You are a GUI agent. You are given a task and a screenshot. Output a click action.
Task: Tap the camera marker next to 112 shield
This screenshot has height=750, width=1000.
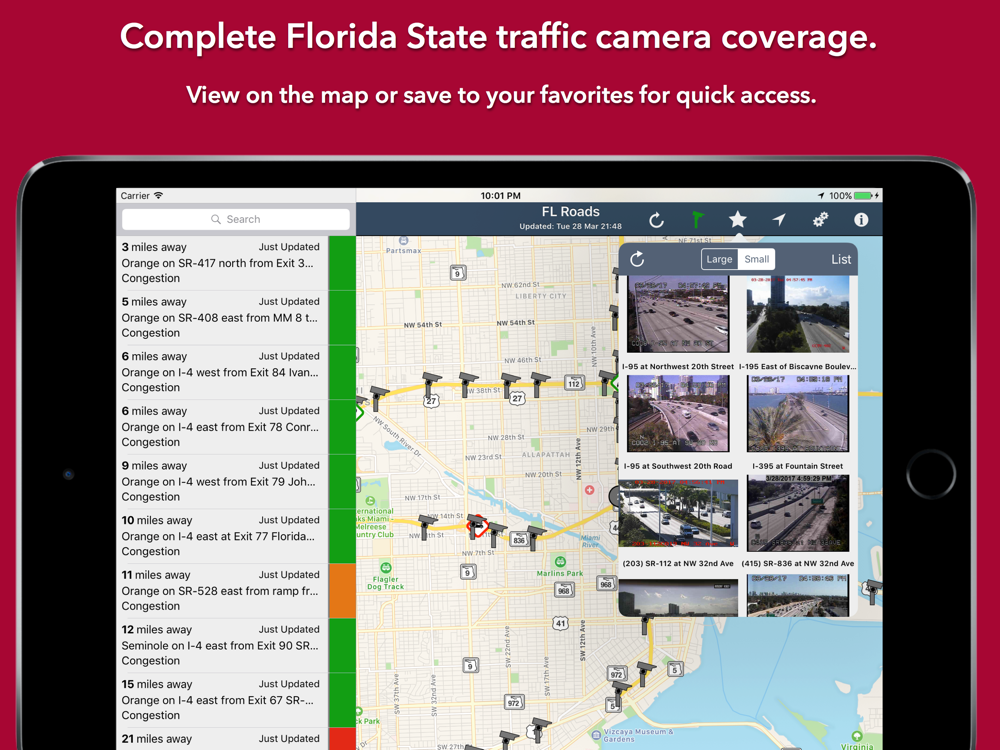[x=605, y=383]
